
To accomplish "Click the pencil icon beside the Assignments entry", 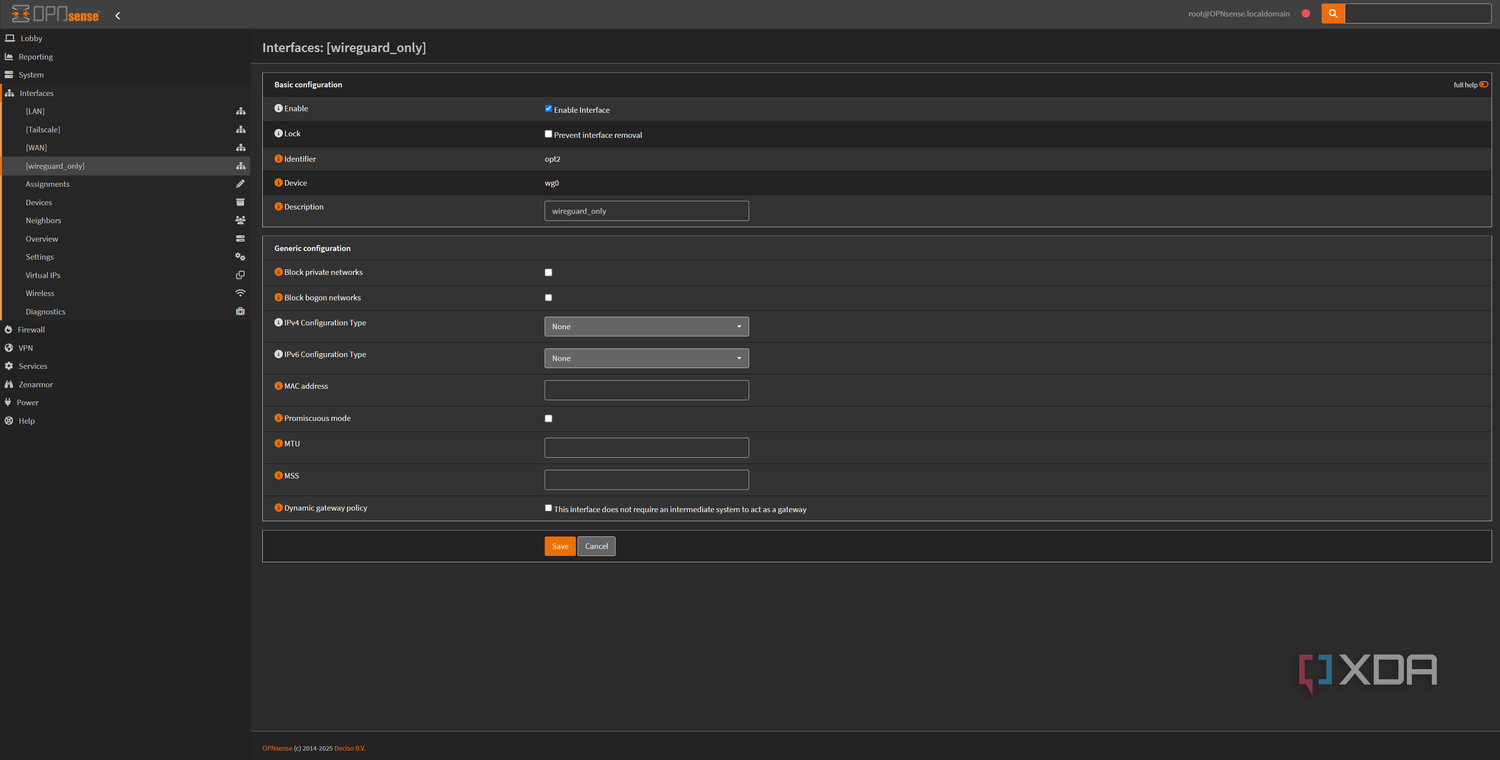I will pos(240,184).
